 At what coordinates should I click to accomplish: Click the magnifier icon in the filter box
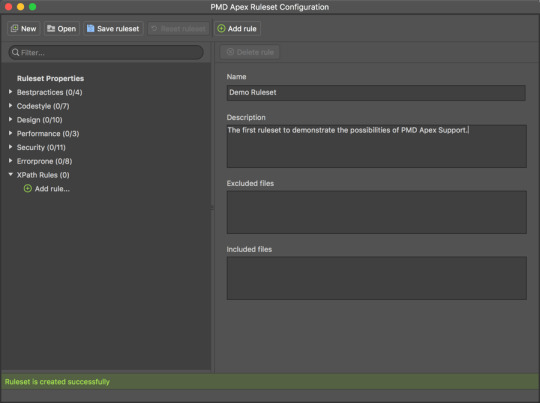(15, 52)
